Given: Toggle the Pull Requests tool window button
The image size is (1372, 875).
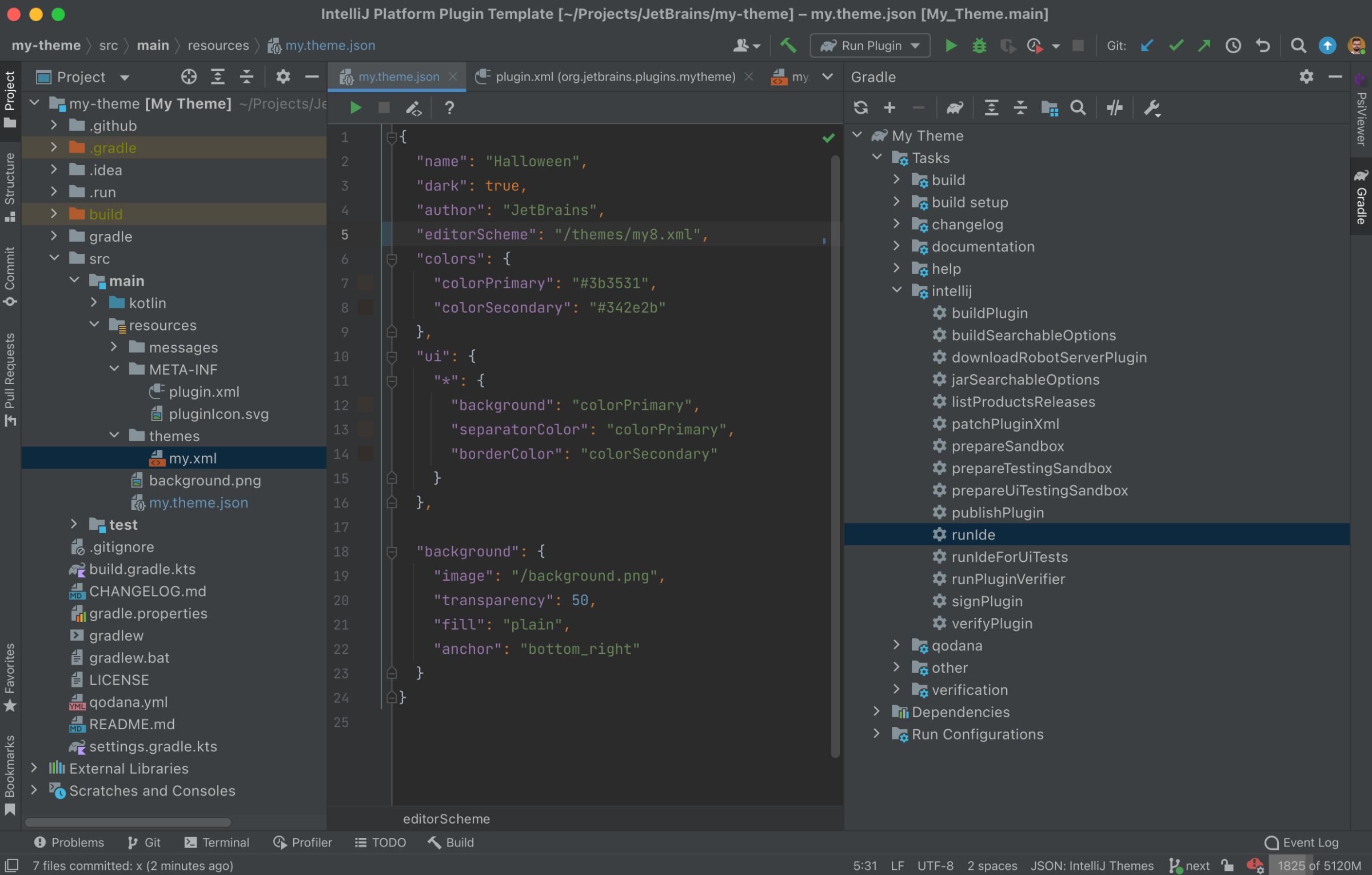Looking at the screenshot, I should 10,379.
